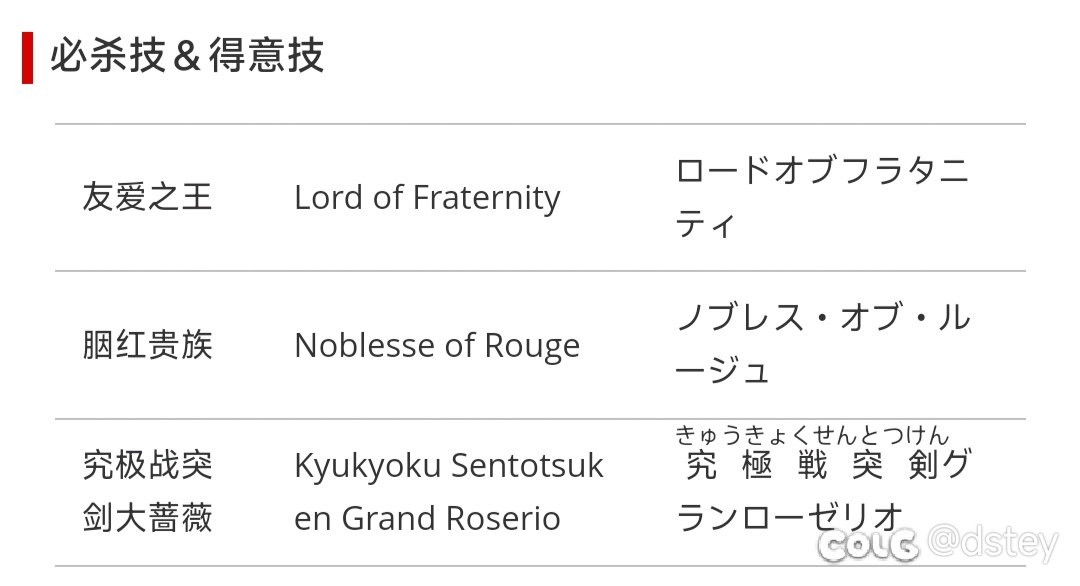Click the 必杀技＆得意技 section heading
1080x586 pixels.
(x=187, y=56)
